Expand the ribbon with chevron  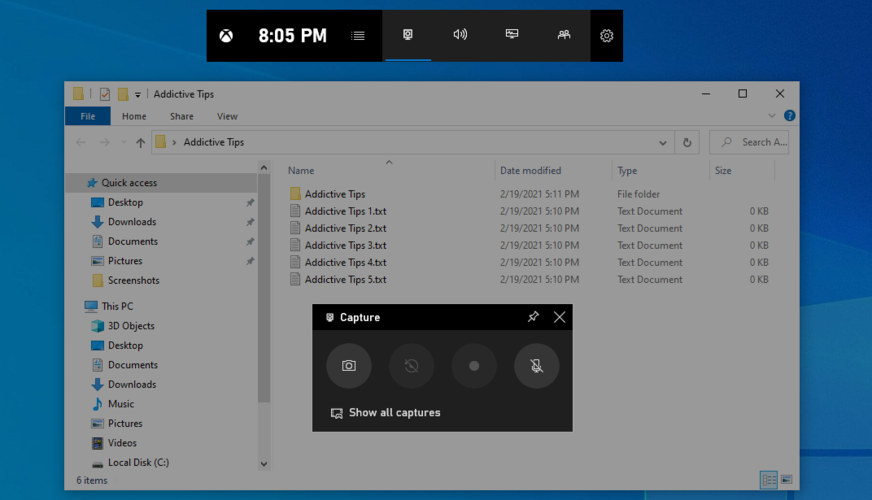(771, 116)
